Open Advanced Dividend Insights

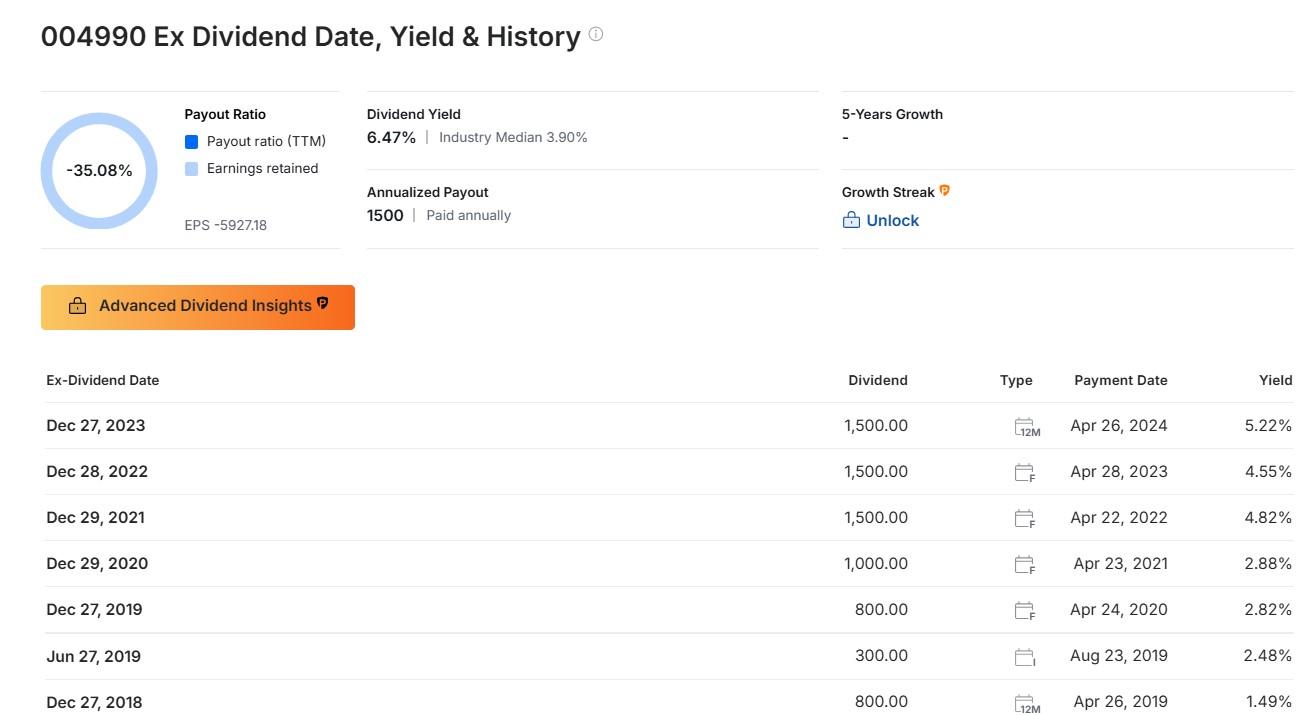pyautogui.click(x=198, y=307)
